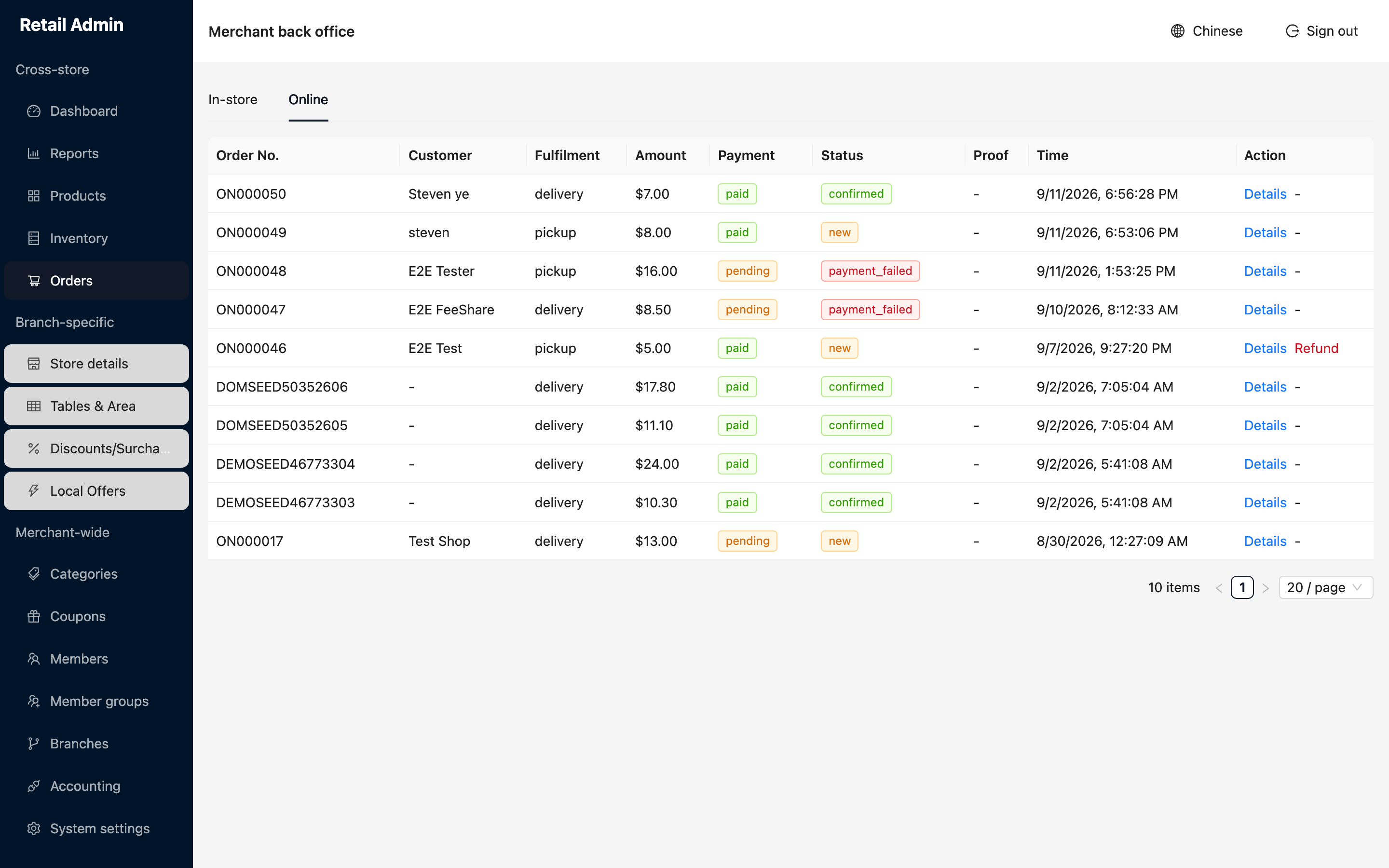Image resolution: width=1389 pixels, height=868 pixels.
Task: Open Store details page
Action: tap(96, 364)
